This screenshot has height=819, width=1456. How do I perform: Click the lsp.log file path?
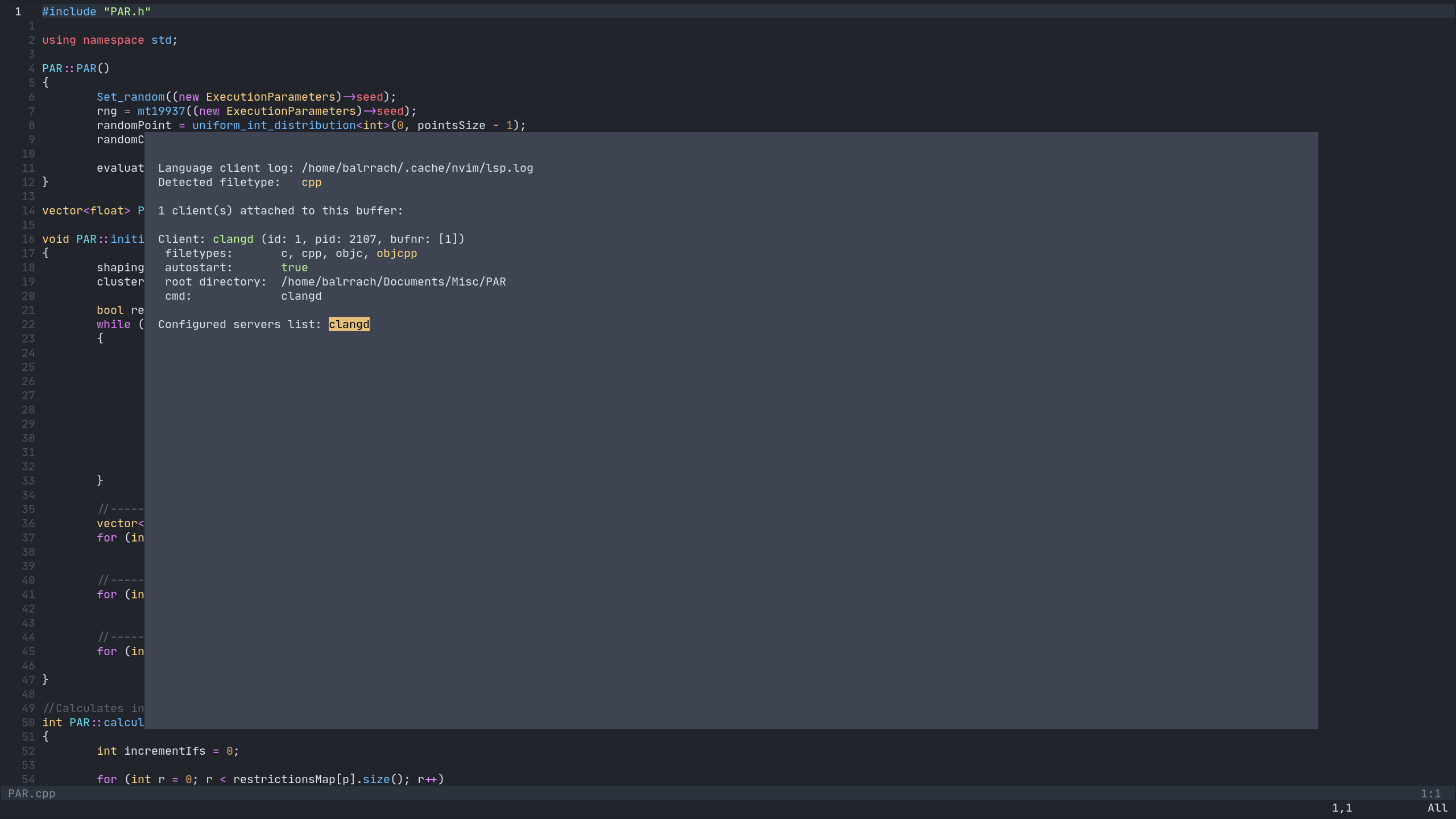tap(417, 168)
